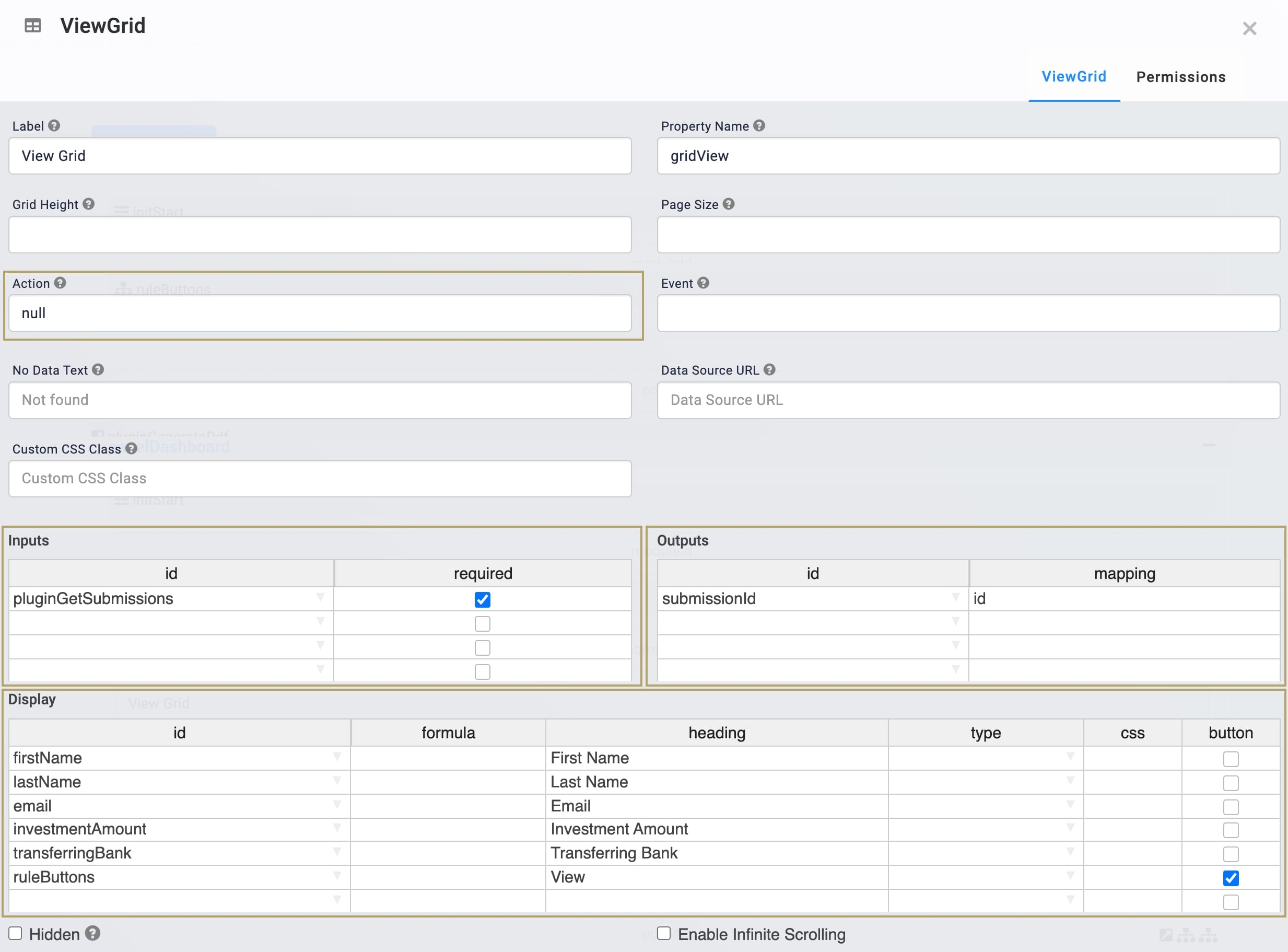1288x952 pixels.
Task: Click the Transferring Bank heading cell
Action: [717, 853]
